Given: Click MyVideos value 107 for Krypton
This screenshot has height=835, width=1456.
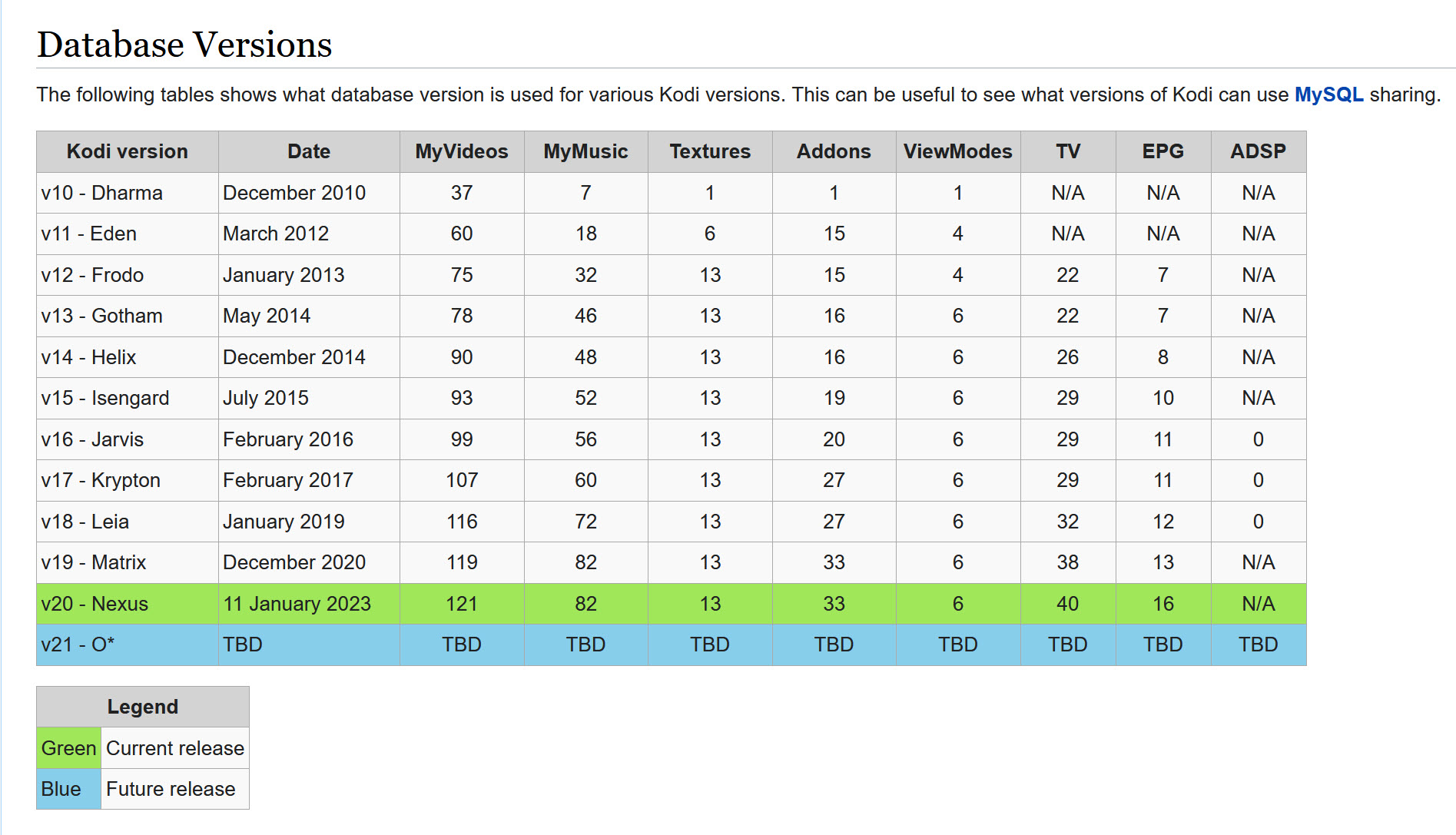Looking at the screenshot, I should pyautogui.click(x=462, y=480).
